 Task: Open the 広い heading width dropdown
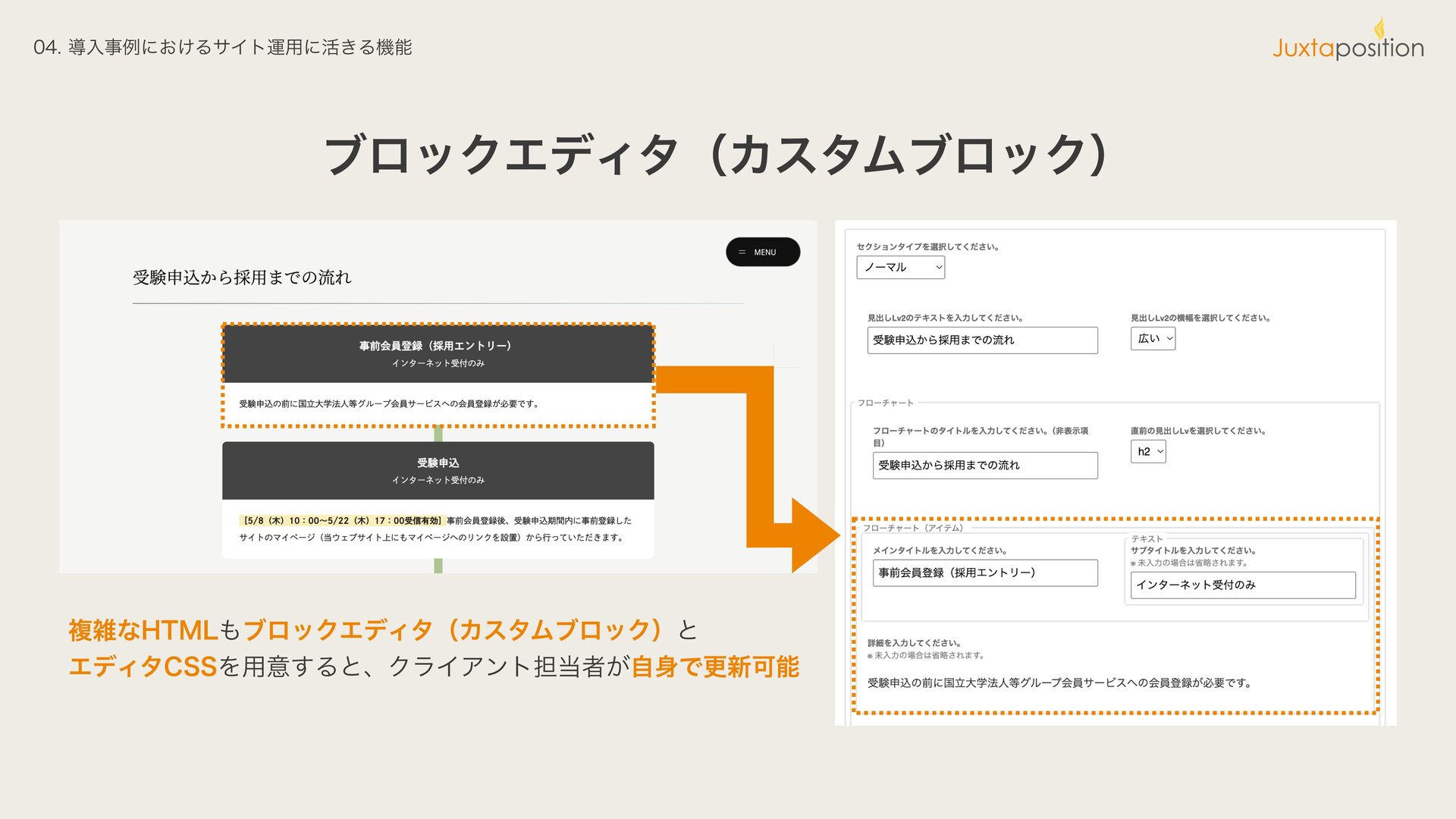[1153, 338]
